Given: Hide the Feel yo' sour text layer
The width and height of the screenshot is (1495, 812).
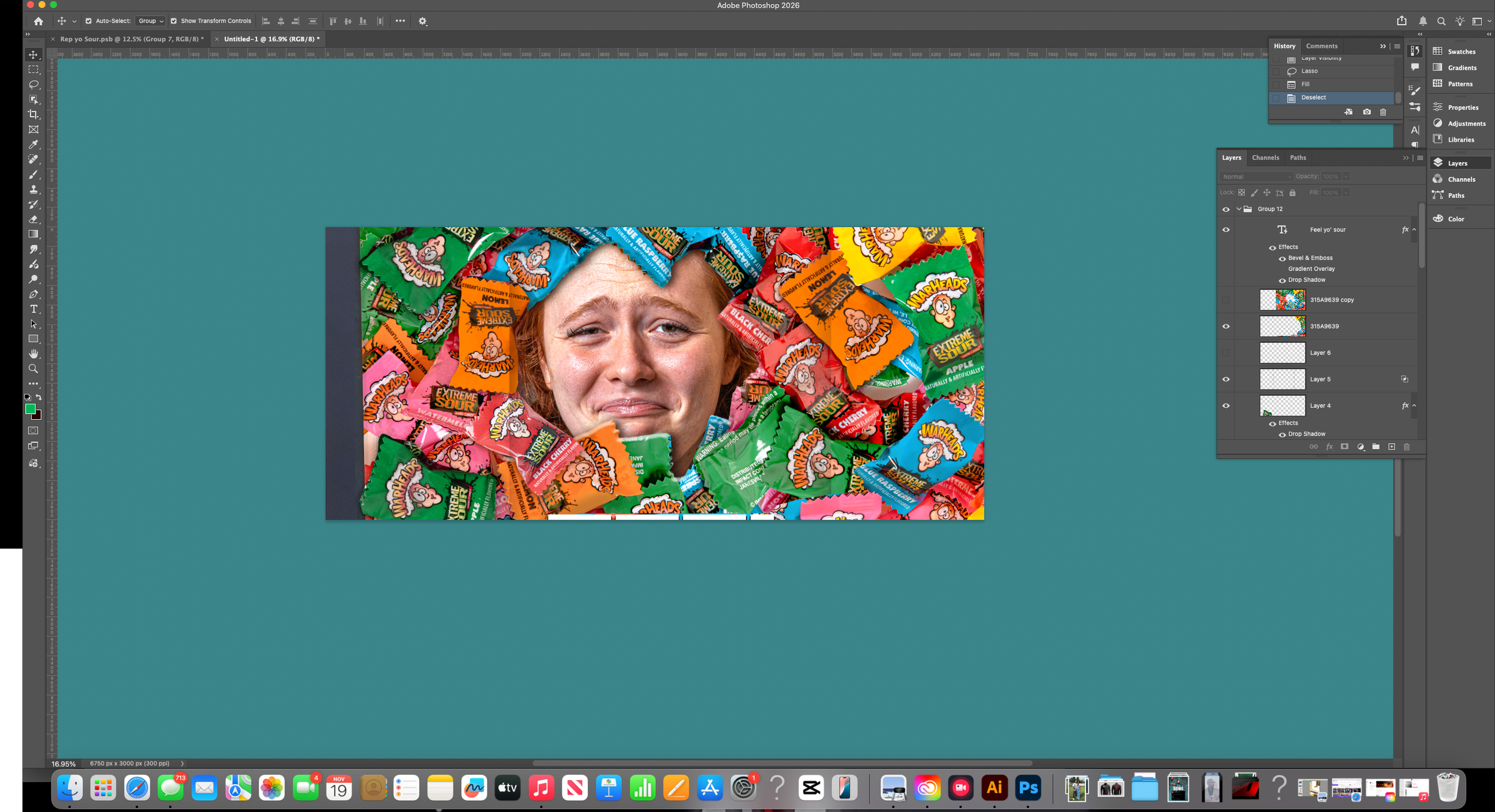Looking at the screenshot, I should coord(1226,230).
